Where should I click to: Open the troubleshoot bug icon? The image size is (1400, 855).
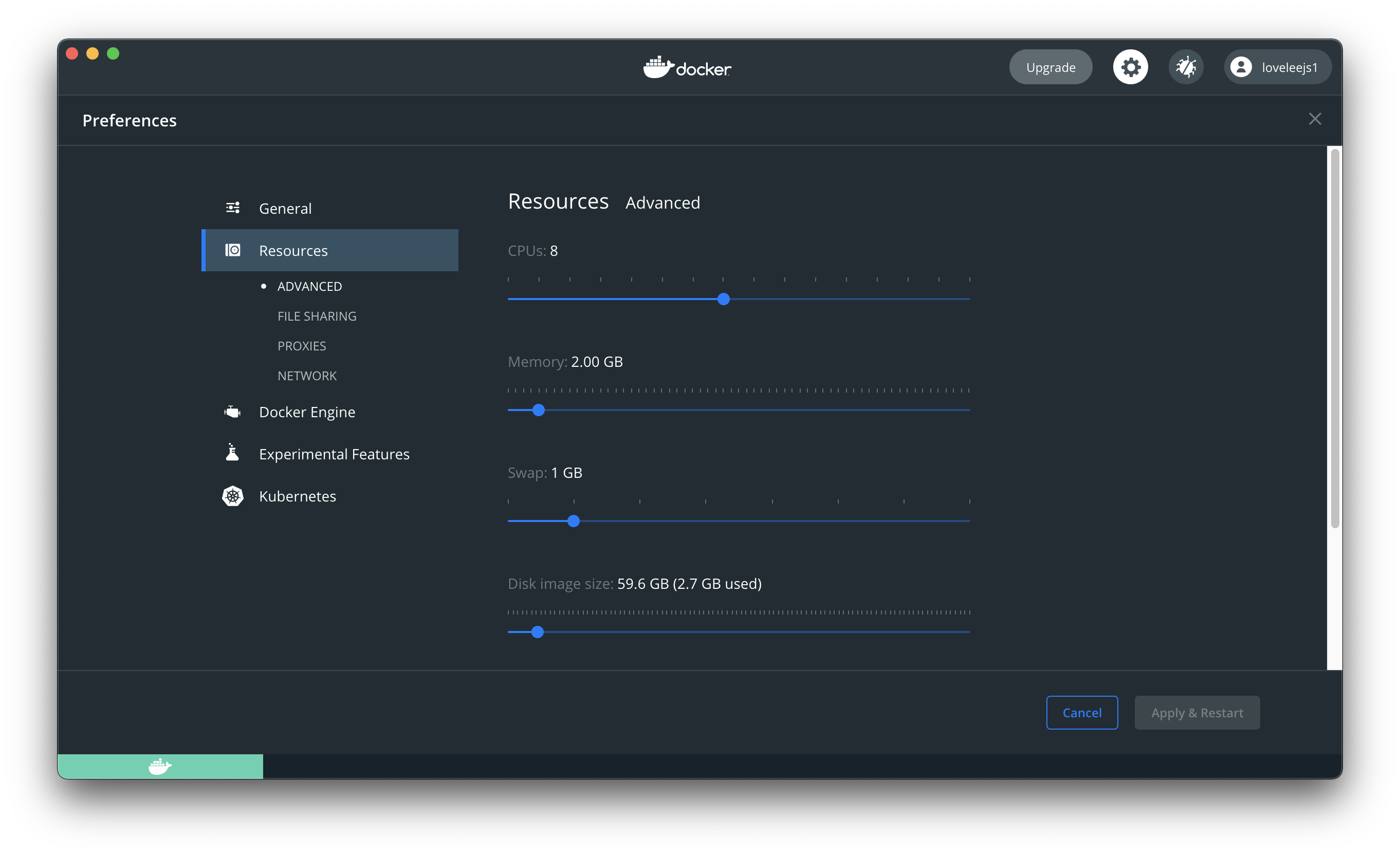click(x=1186, y=67)
